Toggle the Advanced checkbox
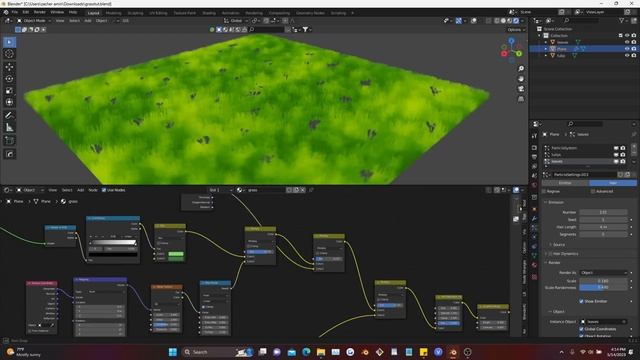 click(593, 191)
